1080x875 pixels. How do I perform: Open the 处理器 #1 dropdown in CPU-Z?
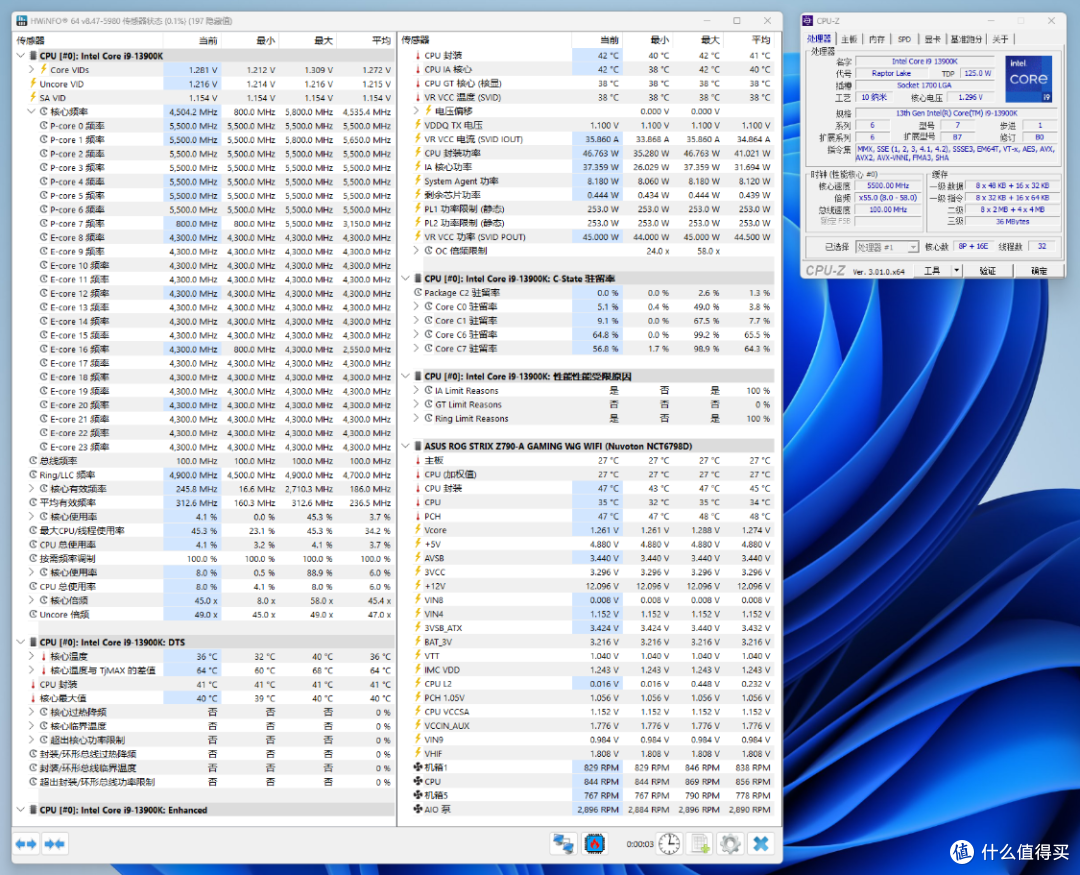887,247
